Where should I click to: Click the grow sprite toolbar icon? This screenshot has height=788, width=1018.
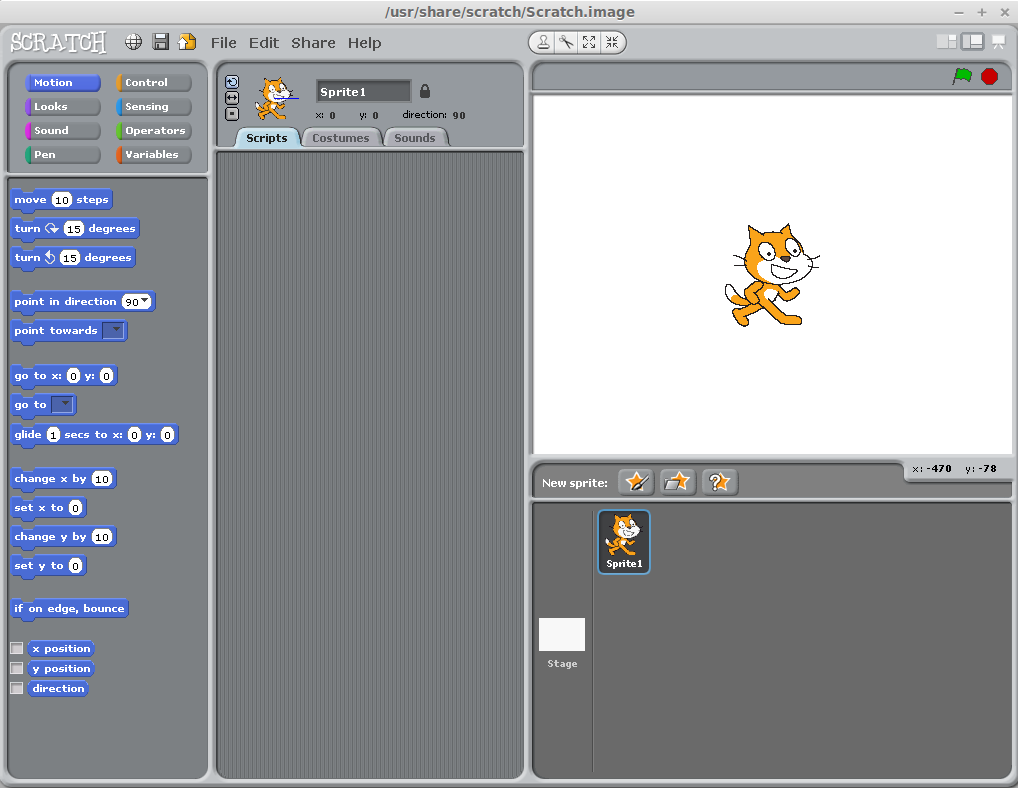[591, 42]
